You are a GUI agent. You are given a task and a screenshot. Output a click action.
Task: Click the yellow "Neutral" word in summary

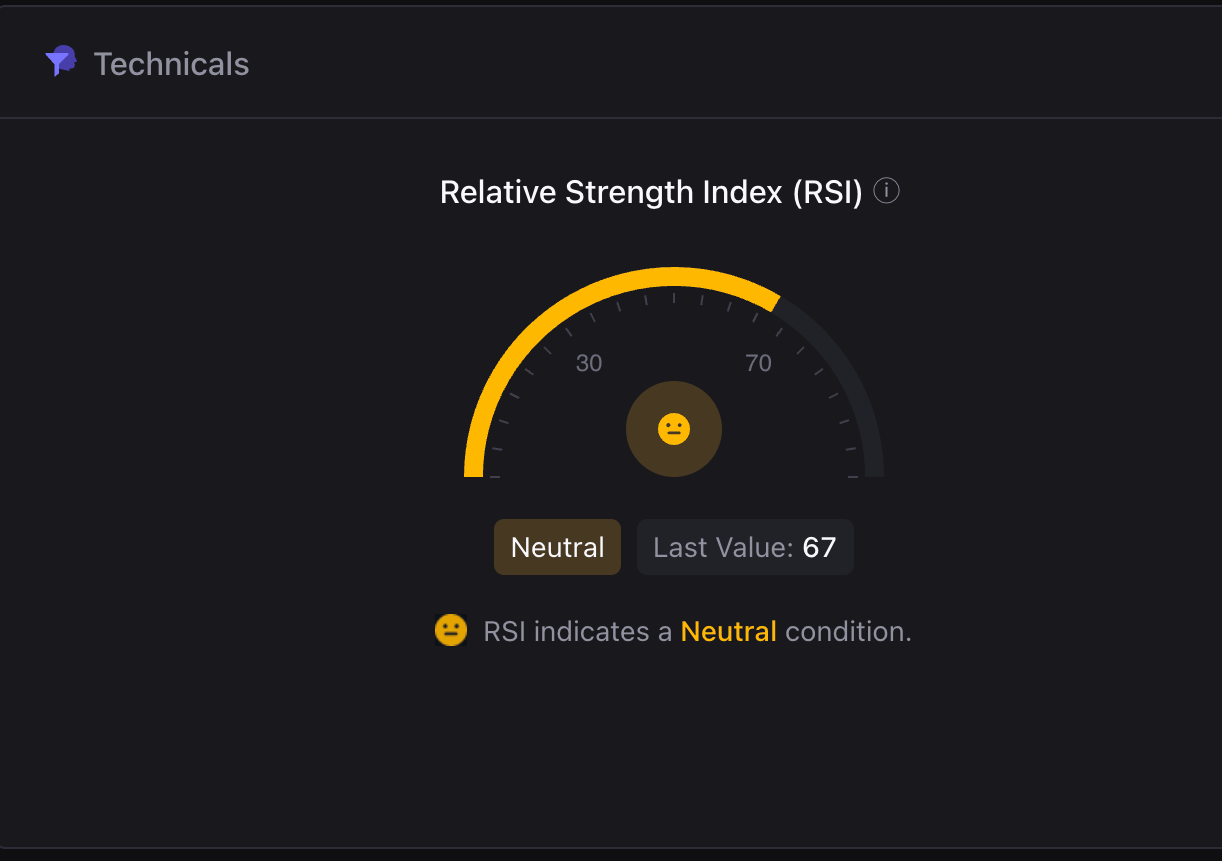coord(728,632)
